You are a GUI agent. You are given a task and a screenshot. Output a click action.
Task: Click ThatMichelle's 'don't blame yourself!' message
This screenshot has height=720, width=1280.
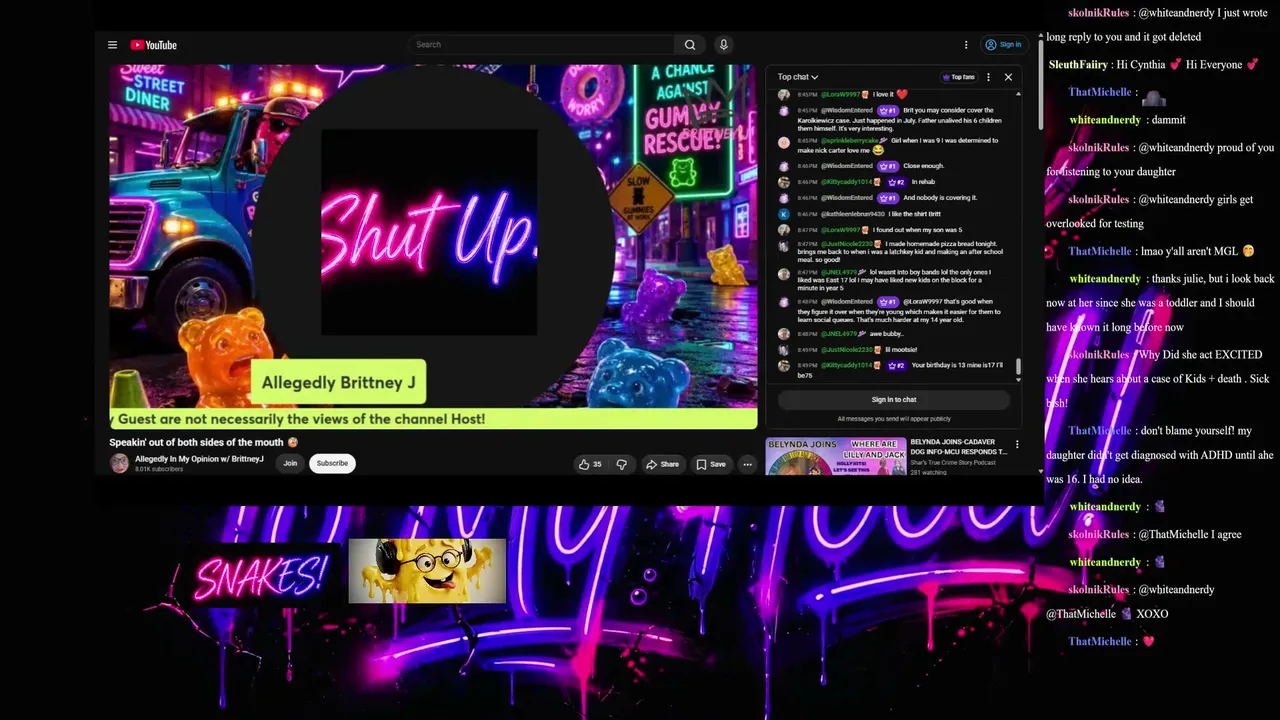[1160, 455]
